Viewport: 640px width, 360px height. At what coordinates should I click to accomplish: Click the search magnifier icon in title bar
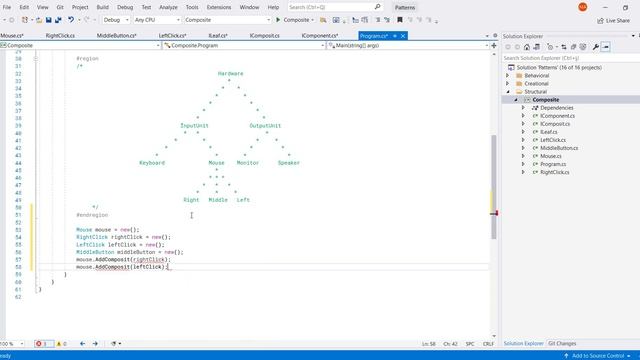pyautogui.click(x=378, y=7)
